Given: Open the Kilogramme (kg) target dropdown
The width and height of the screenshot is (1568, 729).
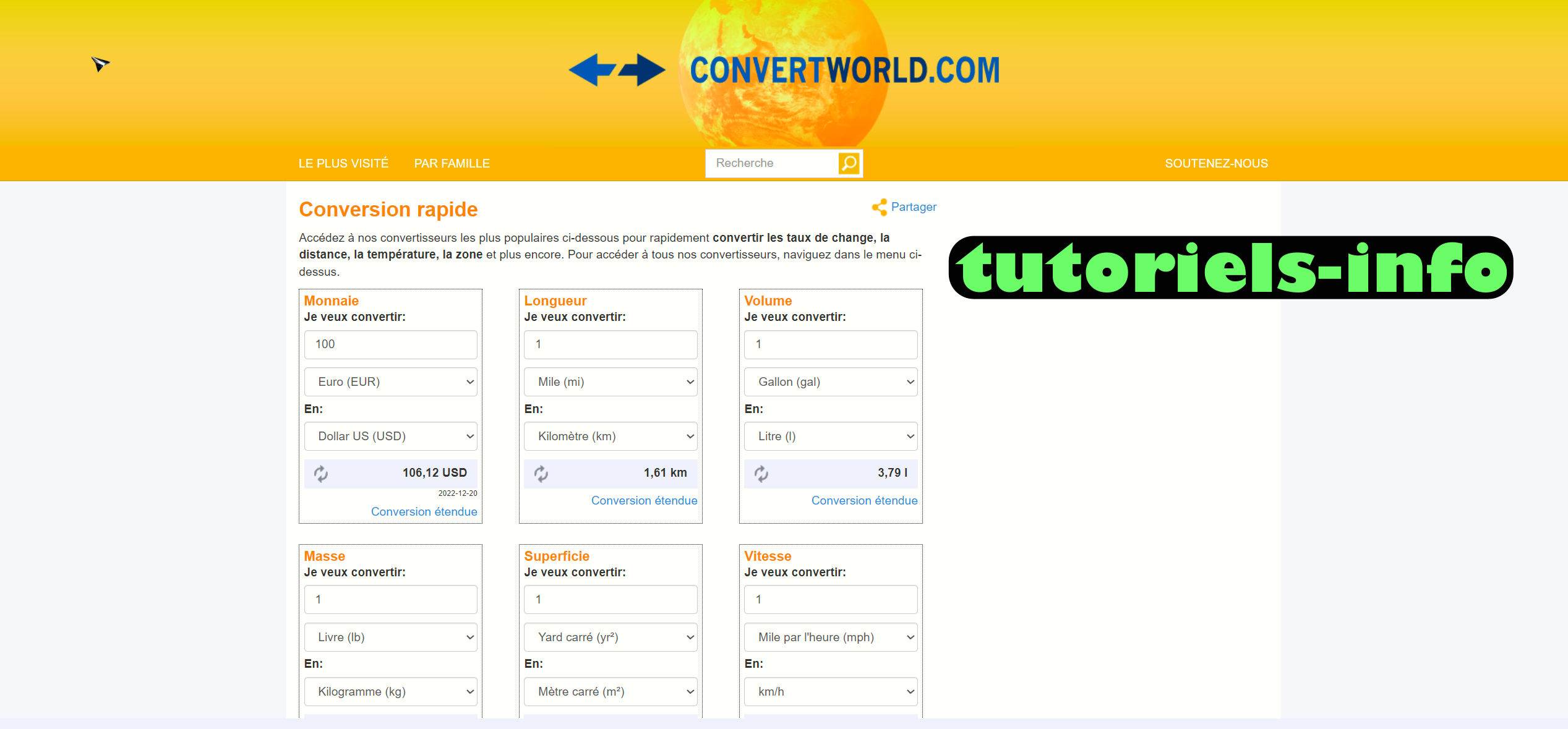Looking at the screenshot, I should click(x=390, y=692).
